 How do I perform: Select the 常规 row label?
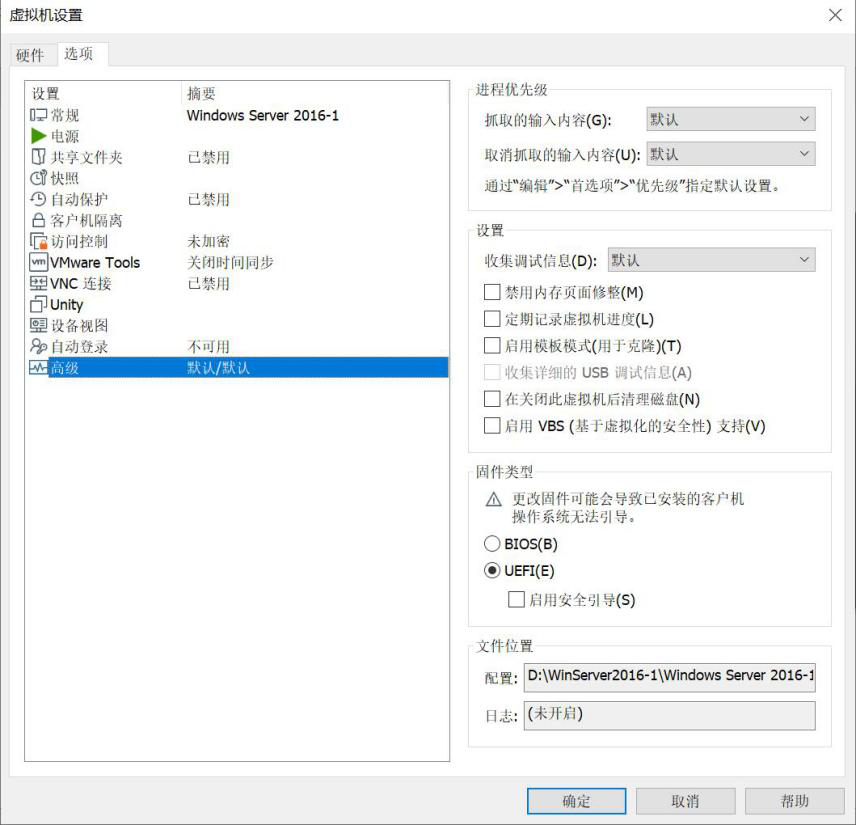(x=65, y=115)
